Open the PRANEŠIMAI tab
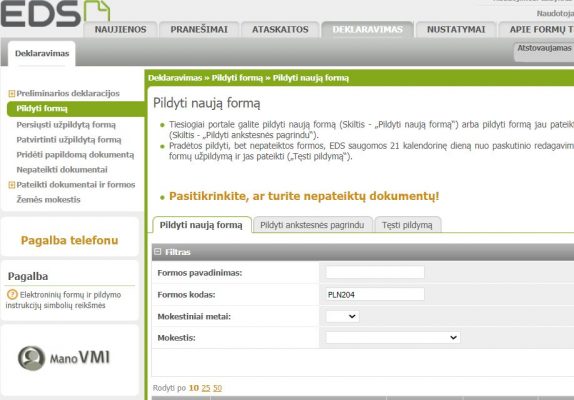 [x=199, y=29]
